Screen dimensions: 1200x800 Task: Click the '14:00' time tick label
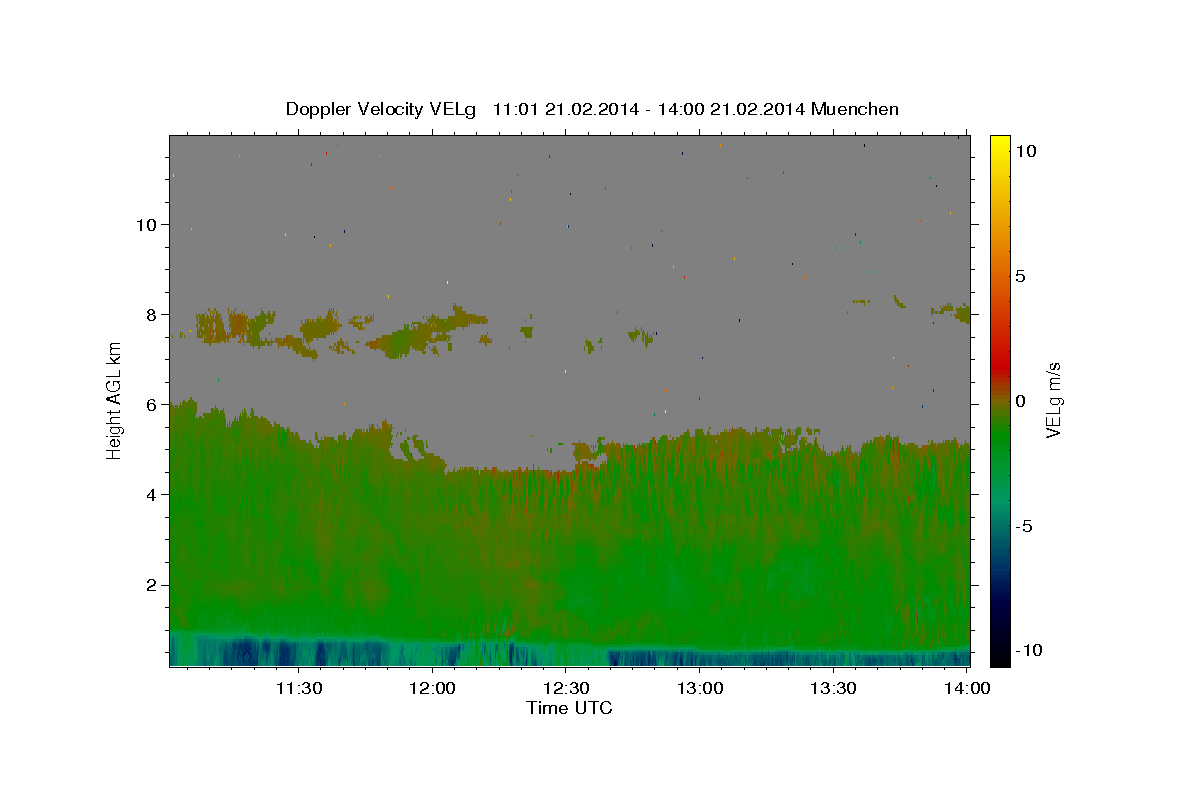(x=967, y=688)
